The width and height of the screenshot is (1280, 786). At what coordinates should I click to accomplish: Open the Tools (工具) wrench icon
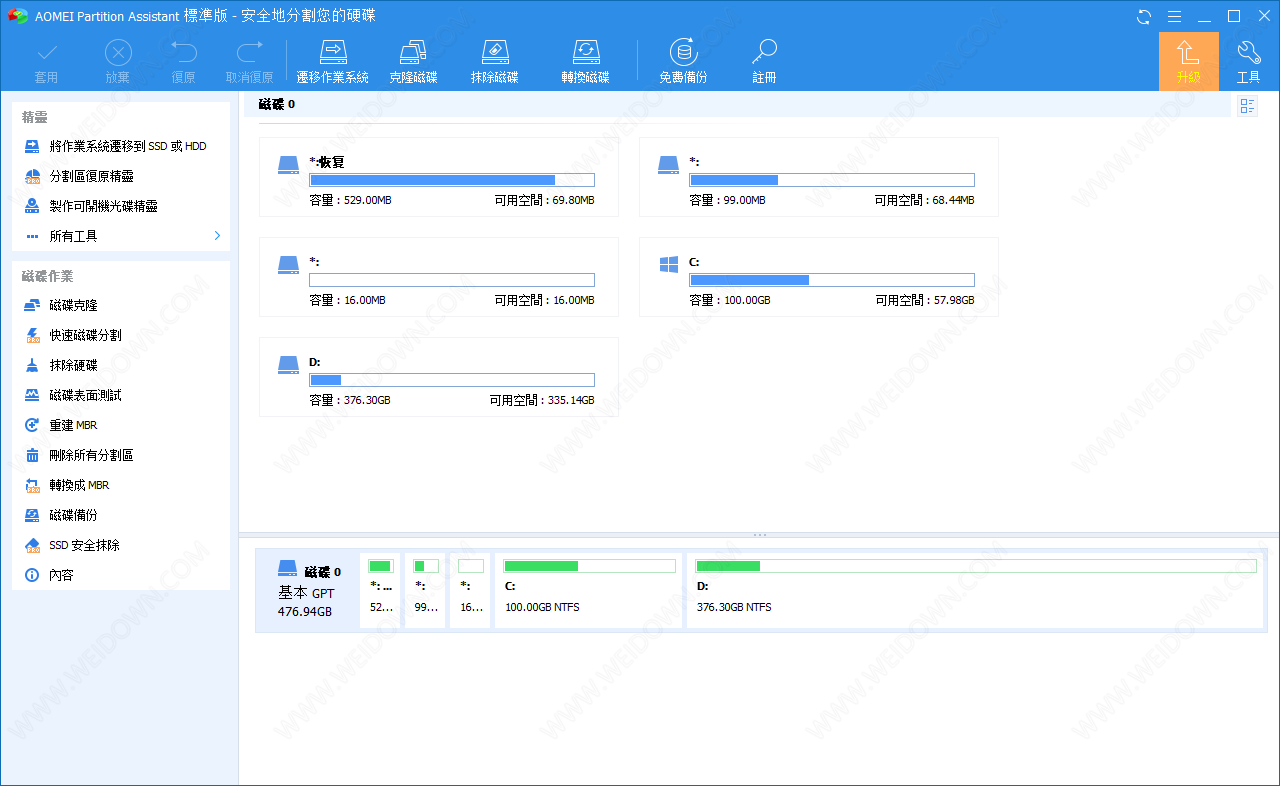tap(1248, 61)
